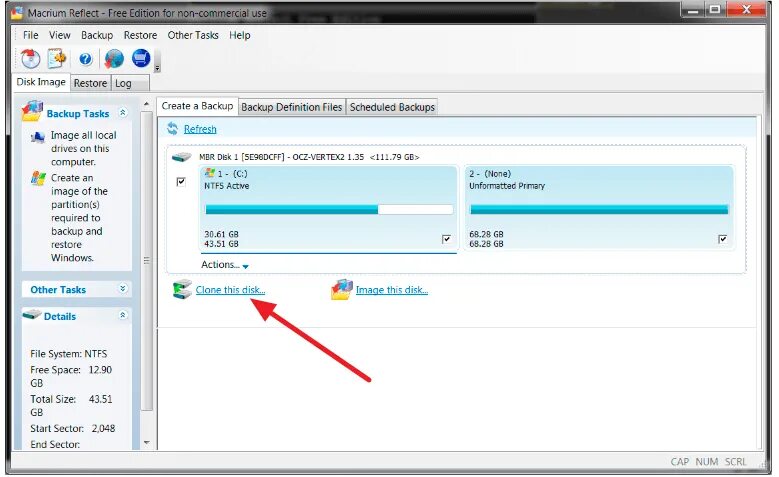
Task: Switch to the Restore tab
Action: [x=90, y=83]
